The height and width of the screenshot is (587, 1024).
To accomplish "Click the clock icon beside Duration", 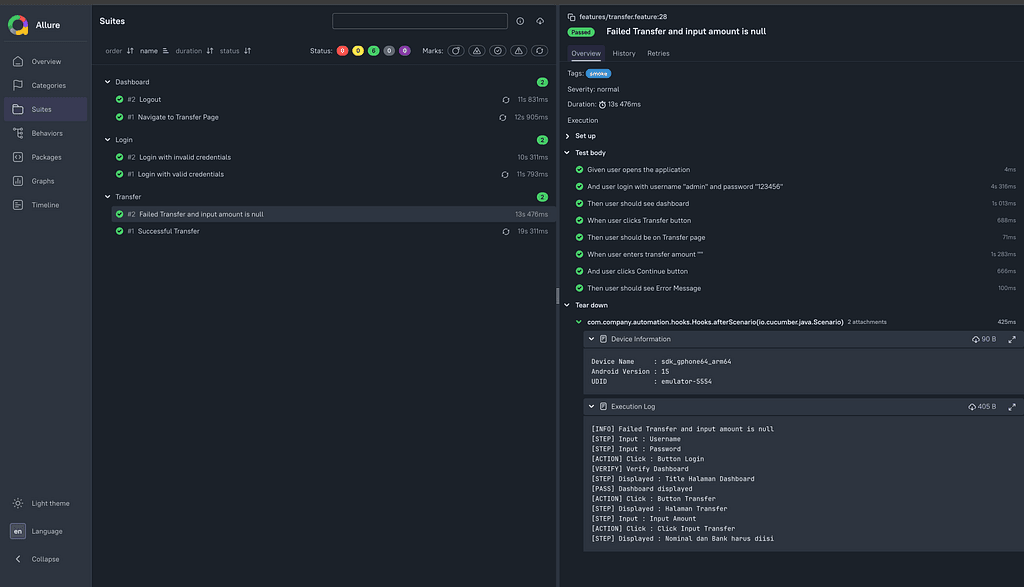I will (x=602, y=104).
